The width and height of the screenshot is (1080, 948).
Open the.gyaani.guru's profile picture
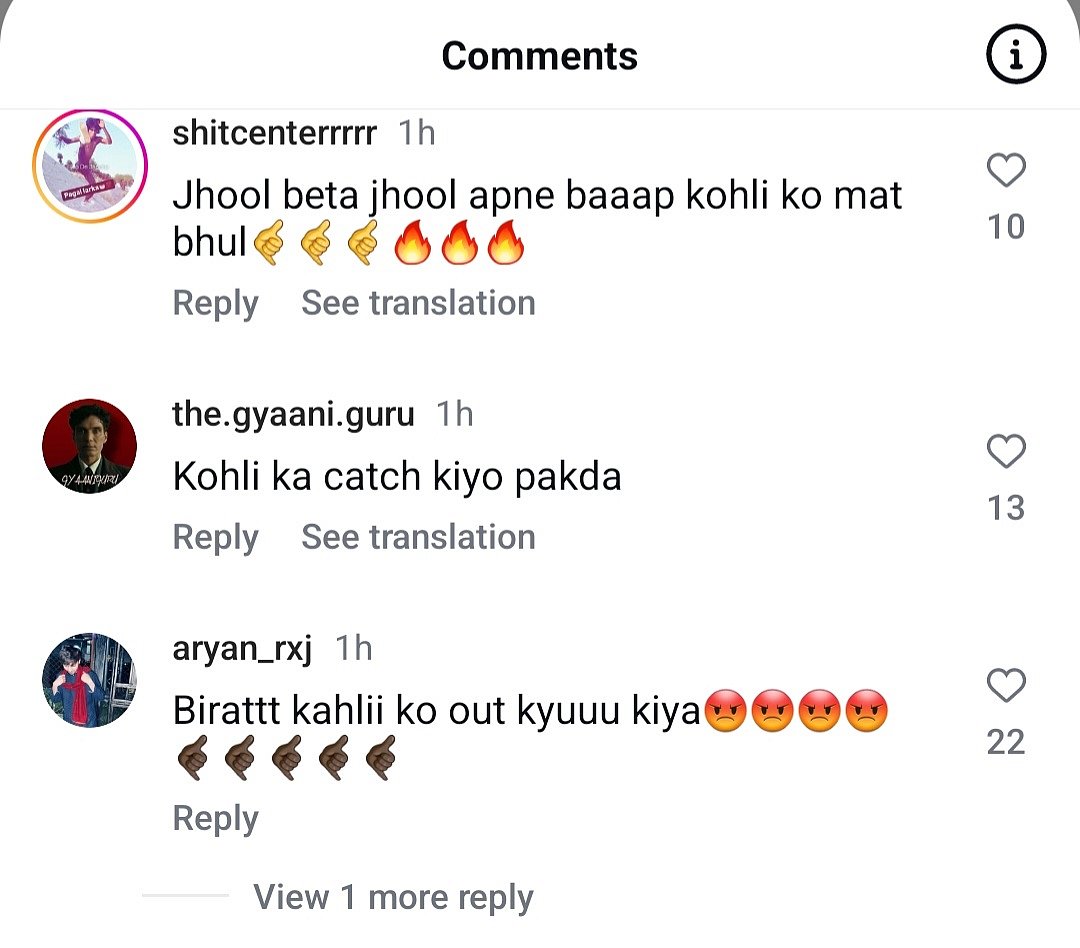click(x=90, y=446)
